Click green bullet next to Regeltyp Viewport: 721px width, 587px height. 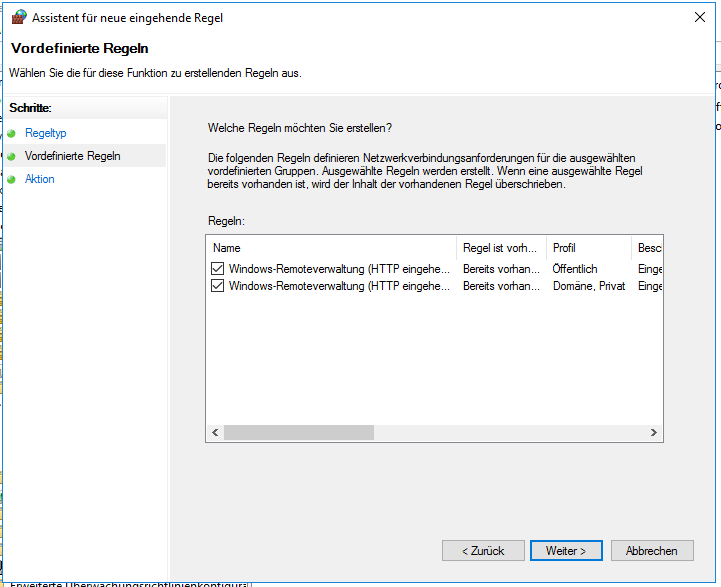11,133
